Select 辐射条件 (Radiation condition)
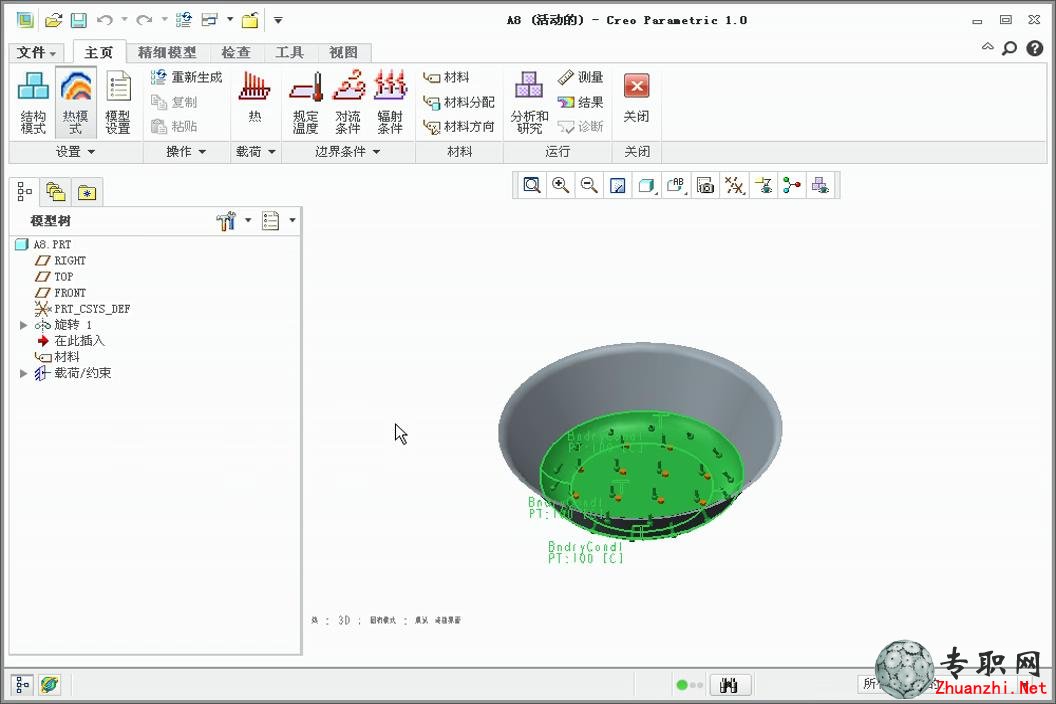The width and height of the screenshot is (1056, 704). point(390,102)
